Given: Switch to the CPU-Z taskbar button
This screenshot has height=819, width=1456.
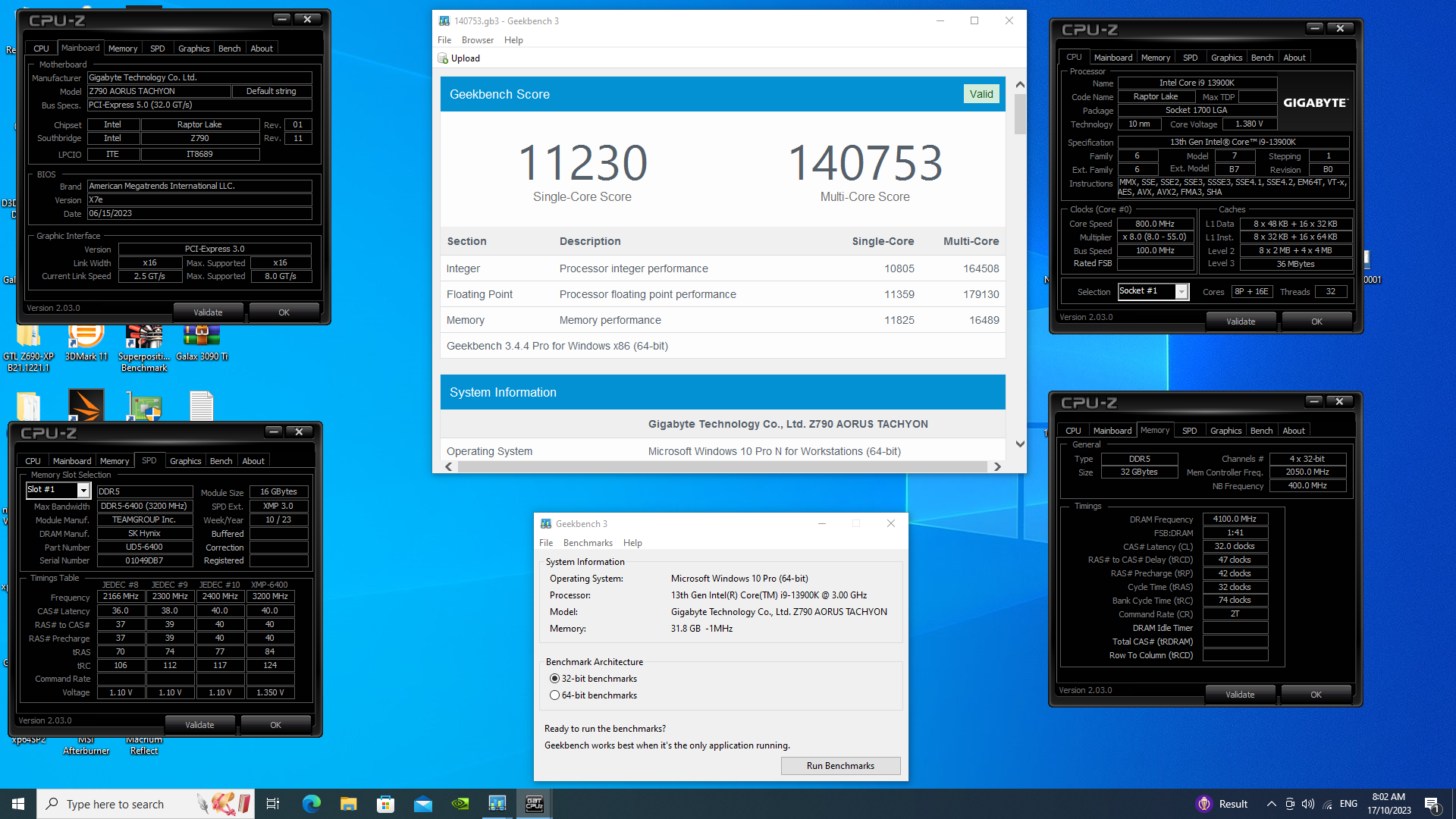Looking at the screenshot, I should [535, 804].
